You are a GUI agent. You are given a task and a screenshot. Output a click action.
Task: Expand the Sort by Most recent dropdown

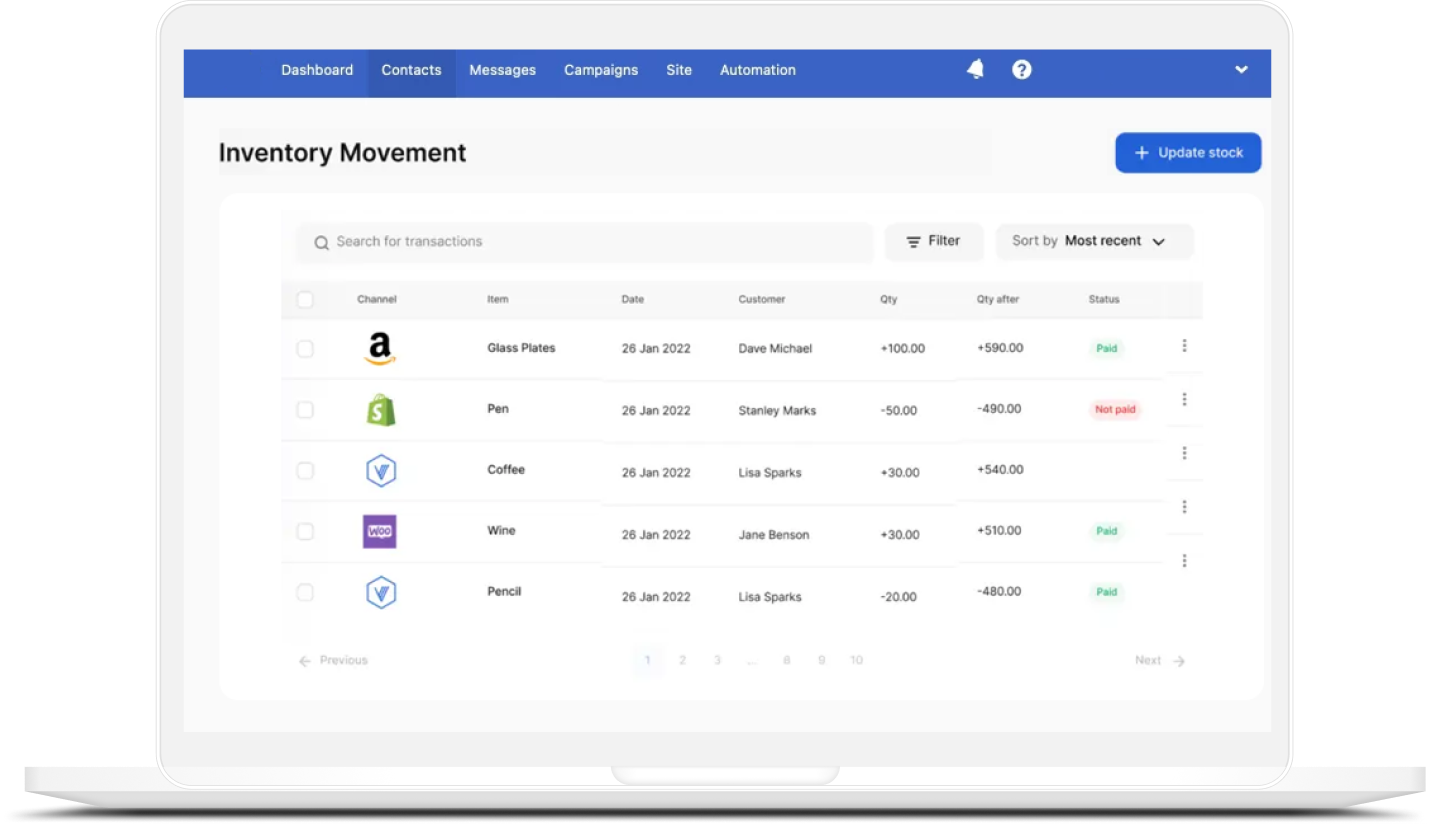coord(1094,241)
